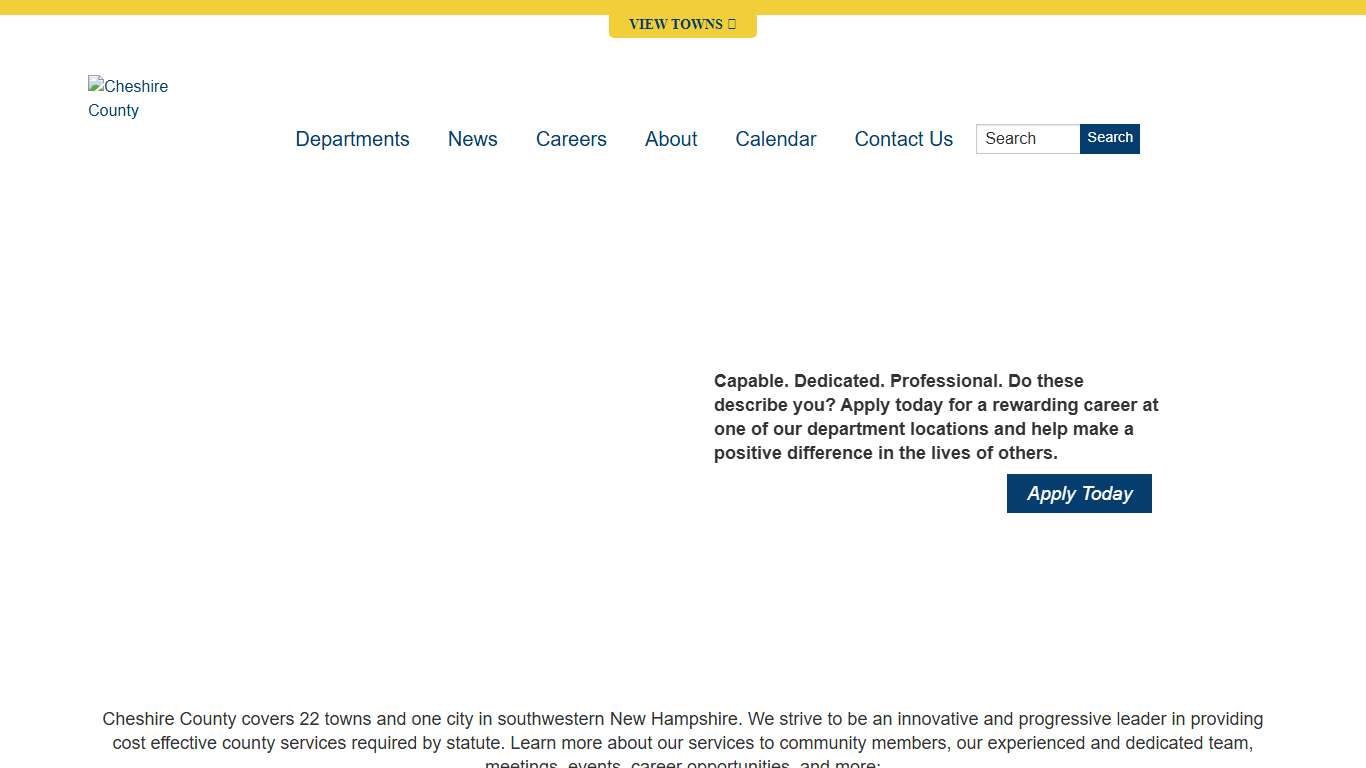The width and height of the screenshot is (1366, 768).
Task: Click the arrow icon beside View Towns
Action: (x=732, y=24)
